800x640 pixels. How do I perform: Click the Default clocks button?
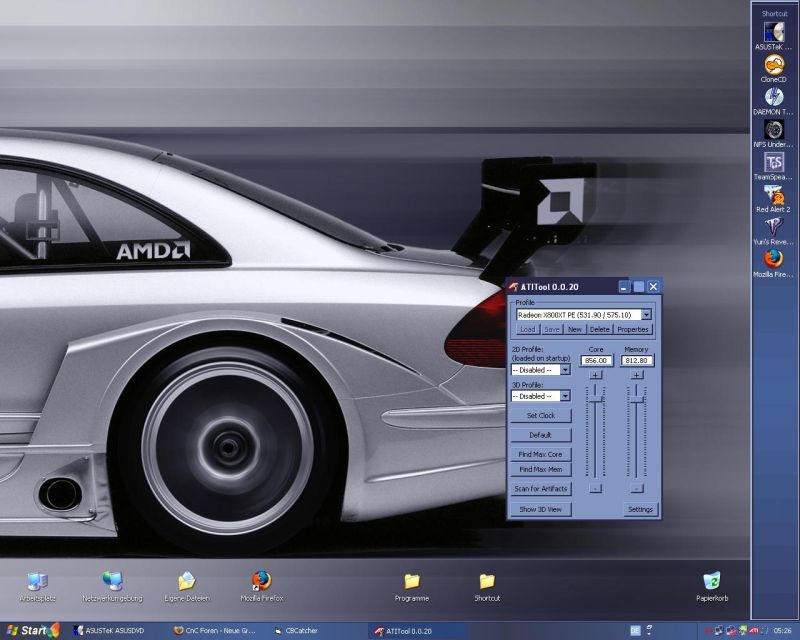[541, 435]
